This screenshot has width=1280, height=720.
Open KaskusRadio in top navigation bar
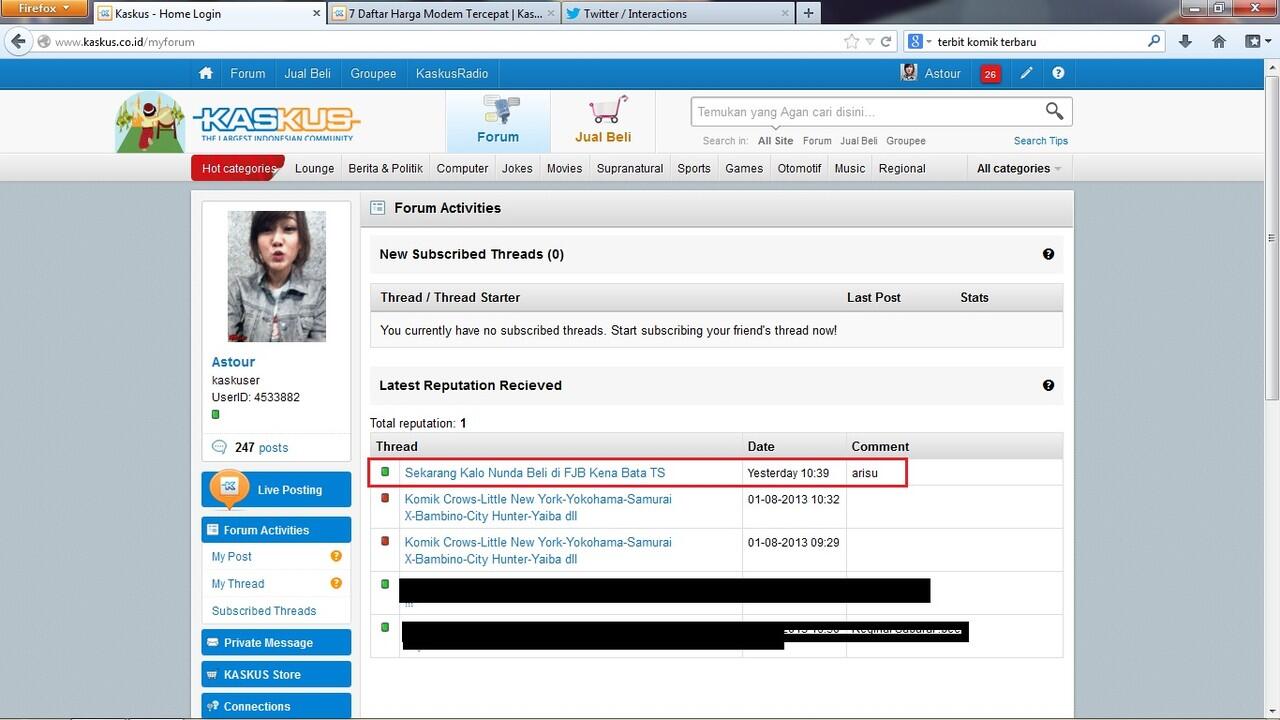(452, 73)
